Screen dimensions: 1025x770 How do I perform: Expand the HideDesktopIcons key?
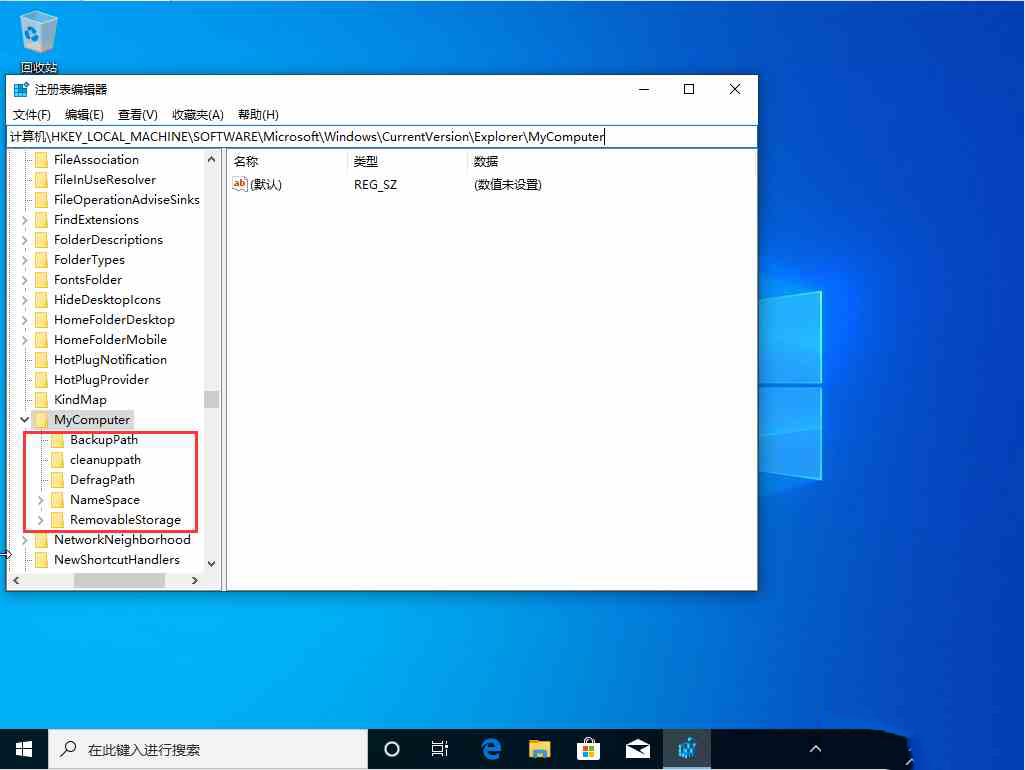point(25,300)
